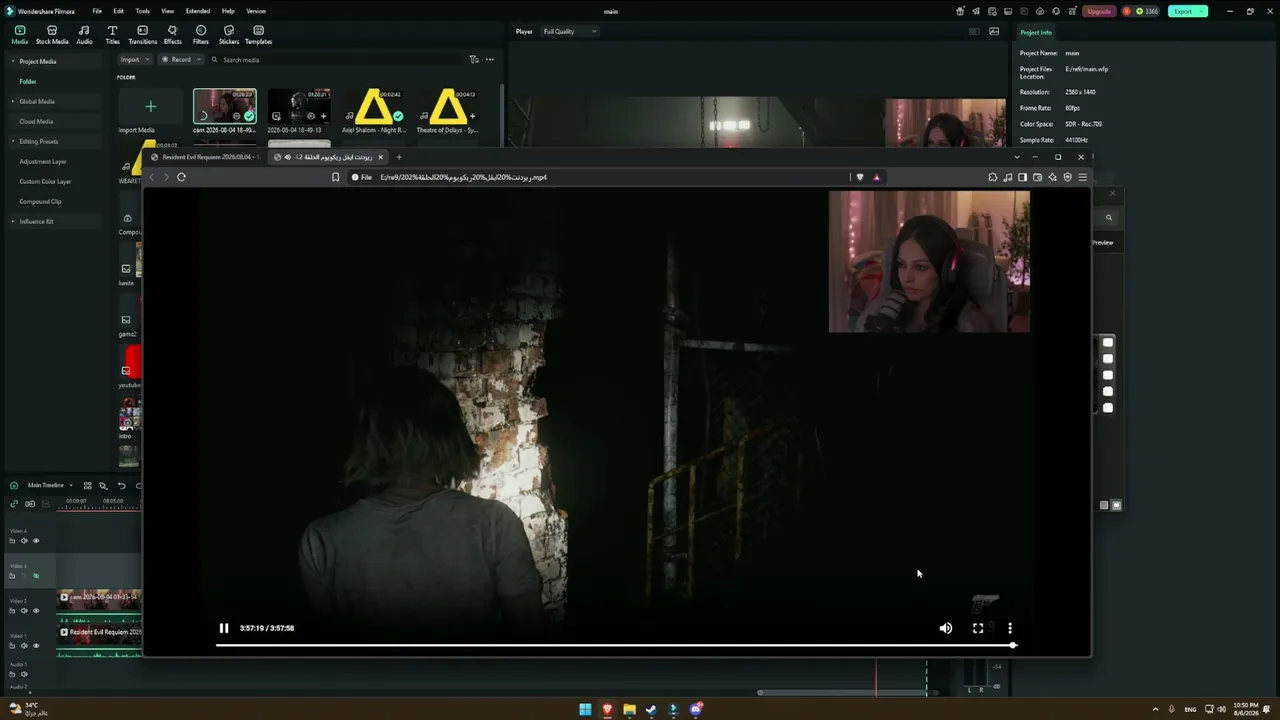
Task: Open the Record dropdown in media panel
Action: [x=181, y=60]
